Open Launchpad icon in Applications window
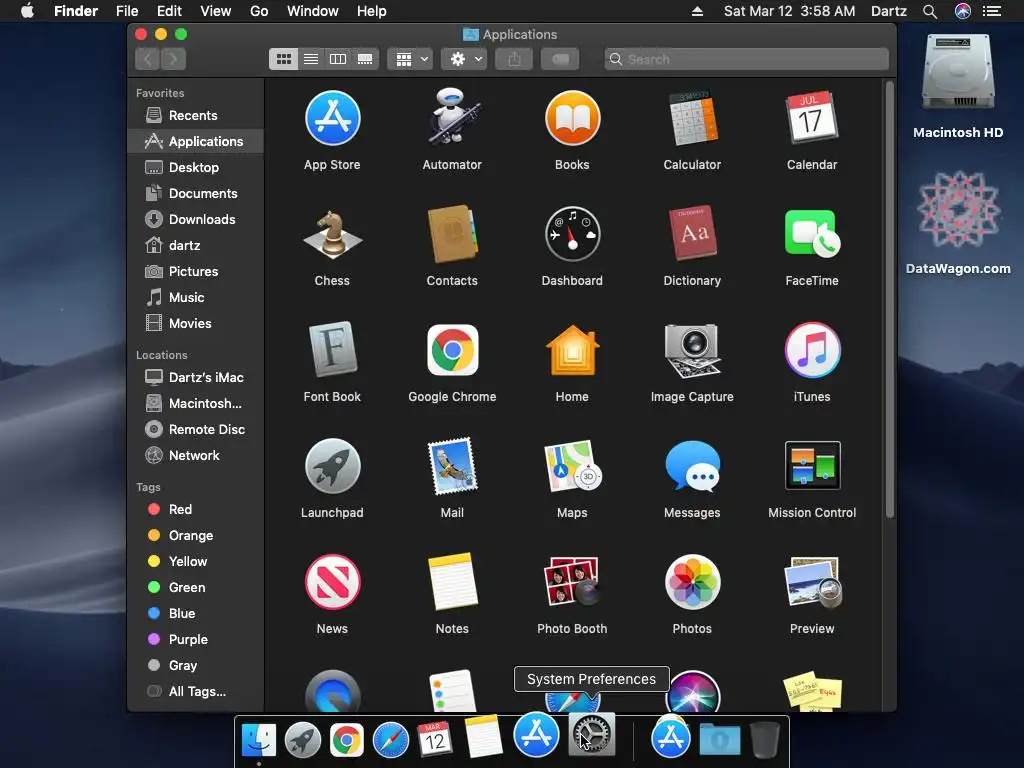This screenshot has height=768, width=1024. (x=332, y=466)
